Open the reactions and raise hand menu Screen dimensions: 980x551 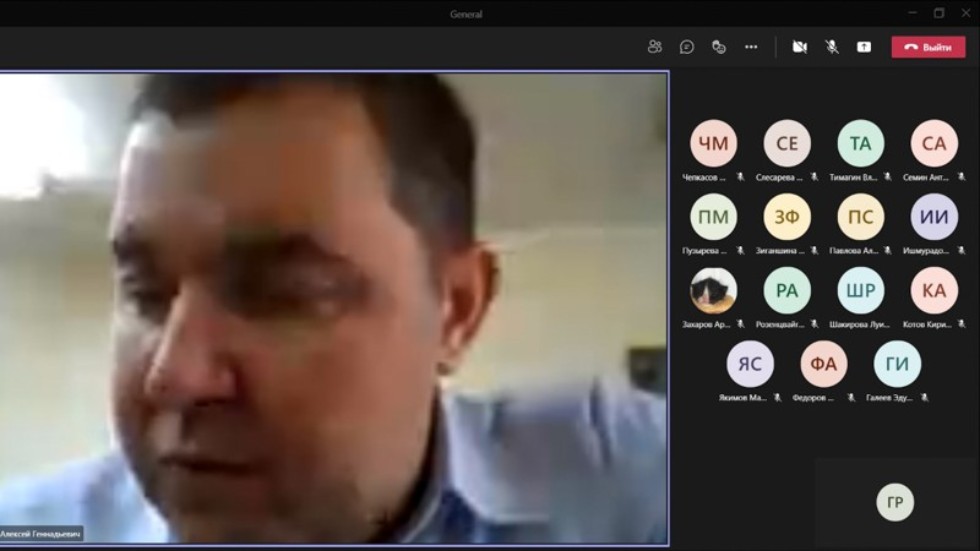pyautogui.click(x=719, y=47)
